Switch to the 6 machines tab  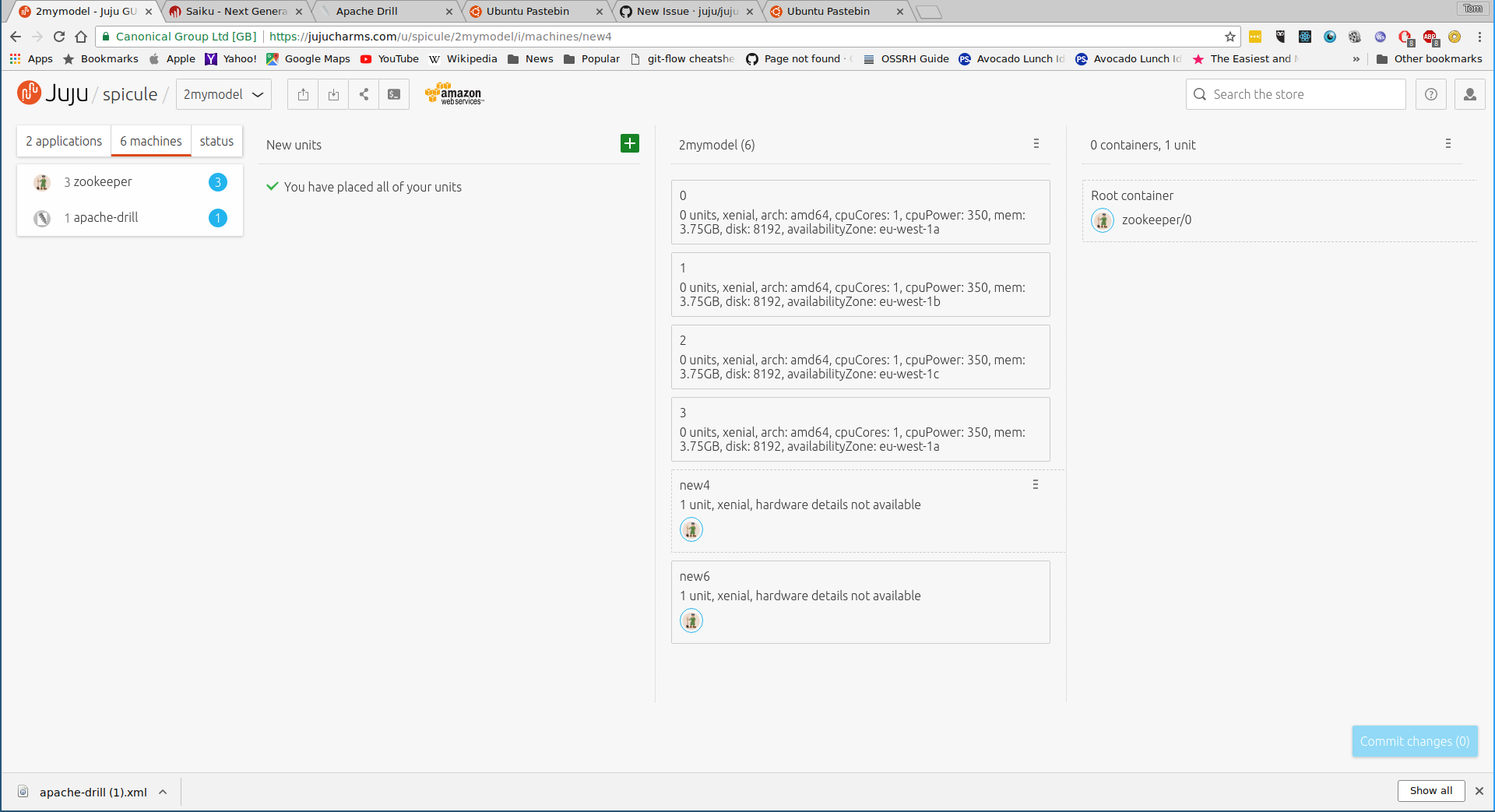[x=151, y=141]
